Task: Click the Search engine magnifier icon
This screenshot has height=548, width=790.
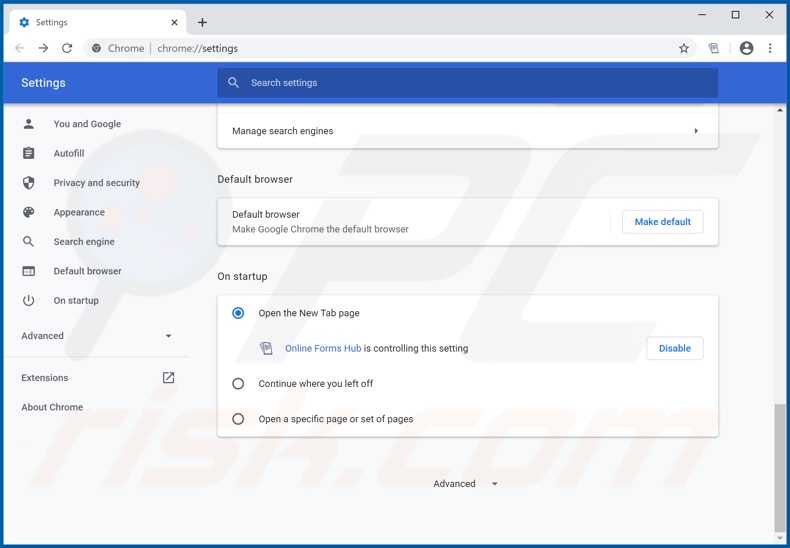Action: coord(29,242)
